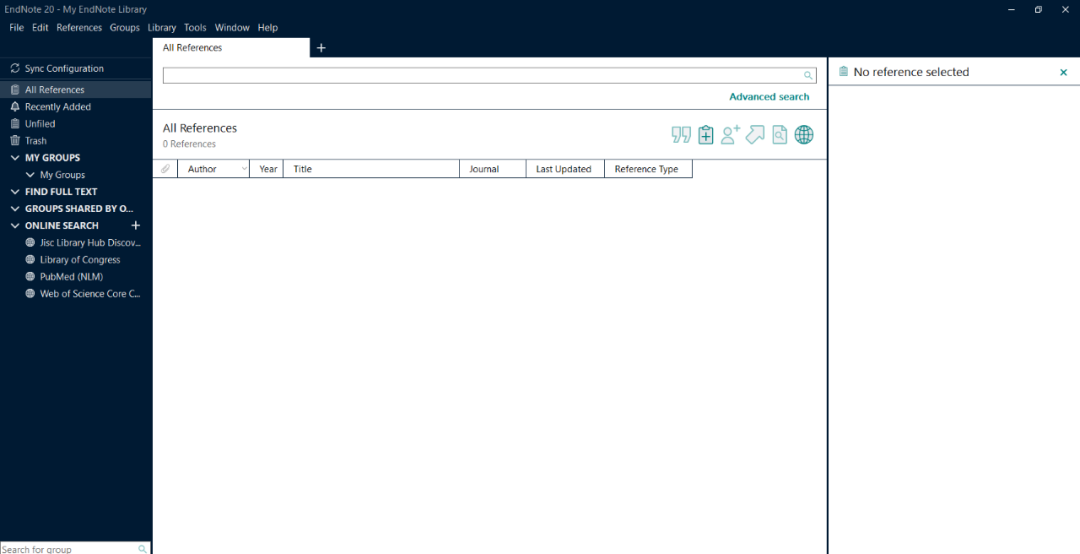
Task: Click the Recently Added bell icon
Action: point(15,107)
